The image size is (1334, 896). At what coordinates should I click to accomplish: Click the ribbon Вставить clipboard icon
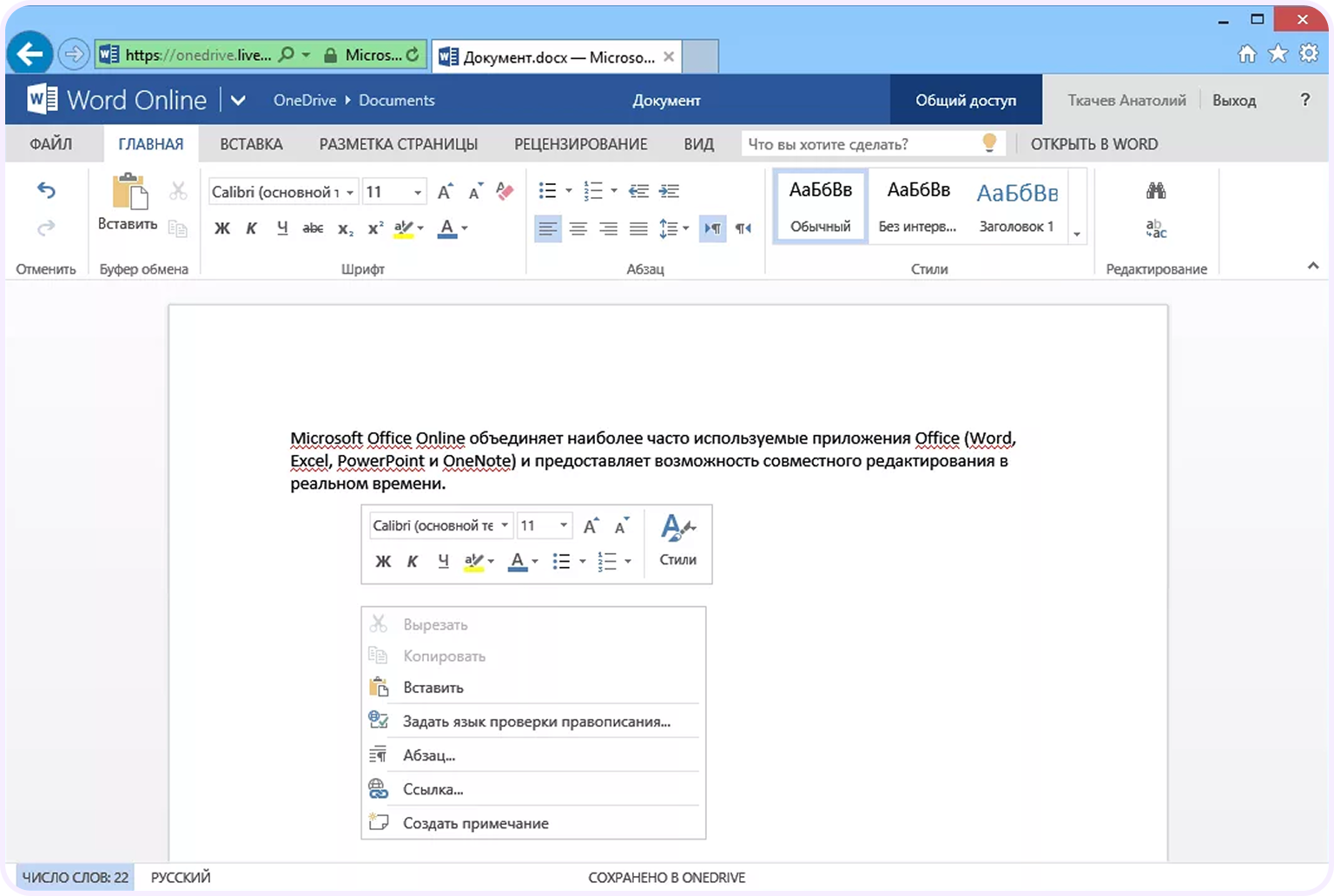point(129,191)
